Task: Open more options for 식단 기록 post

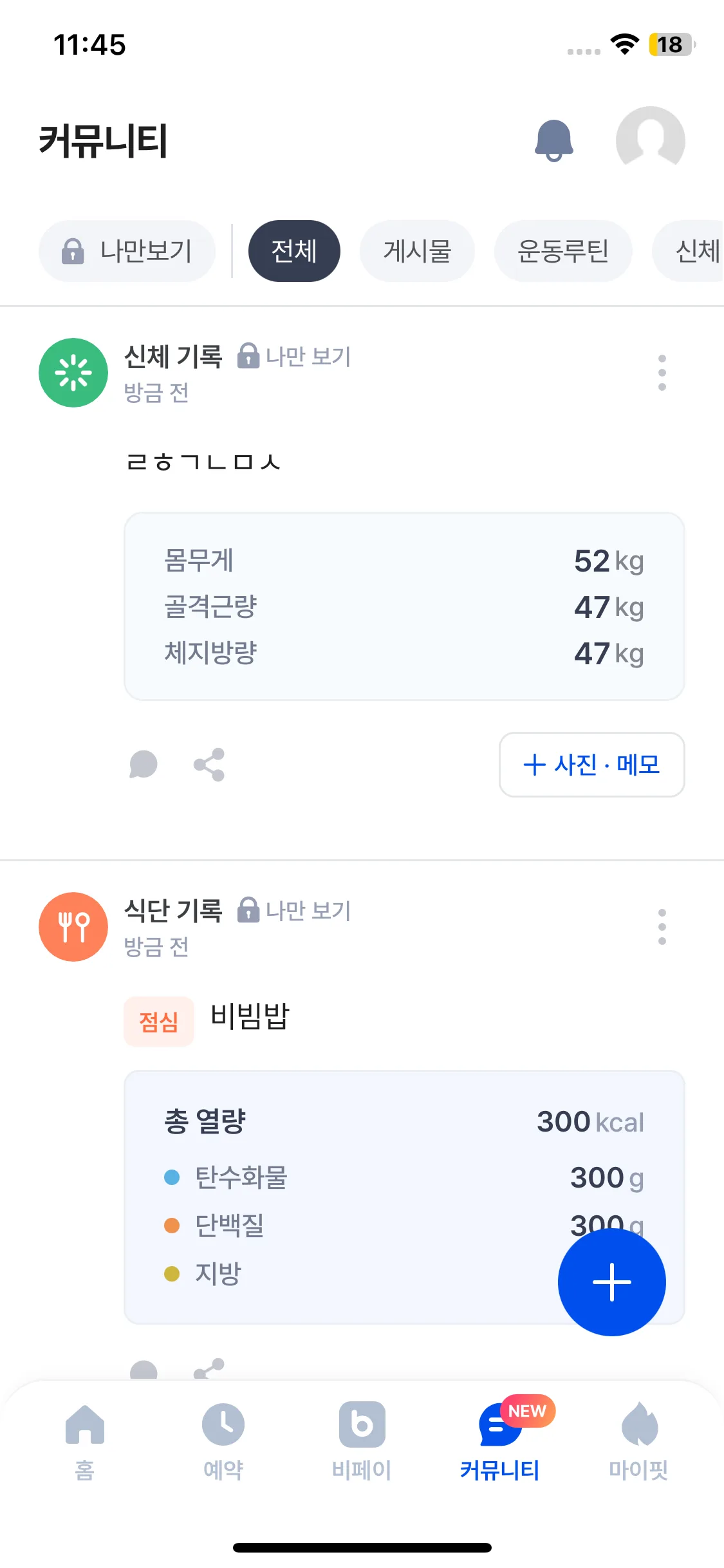Action: (x=662, y=927)
